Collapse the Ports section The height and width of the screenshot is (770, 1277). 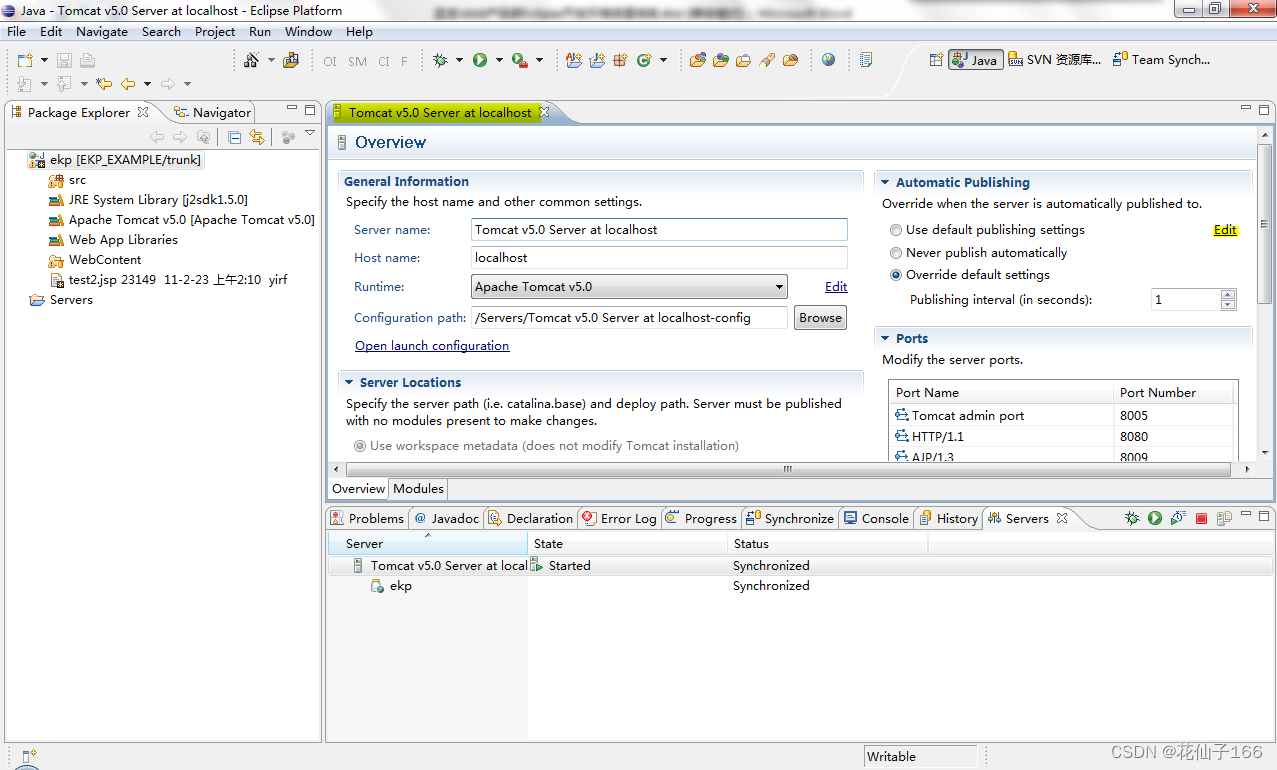coord(885,339)
